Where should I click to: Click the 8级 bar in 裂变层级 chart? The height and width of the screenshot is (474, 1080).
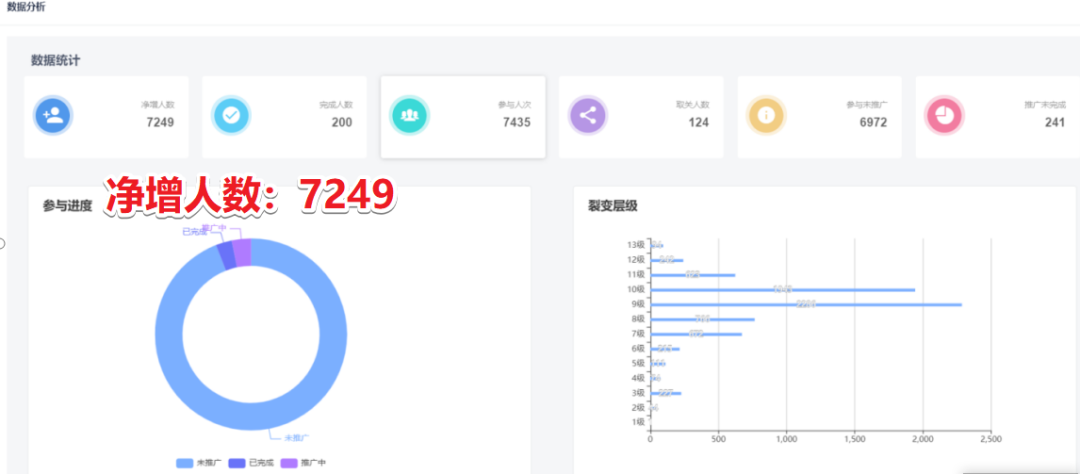pyautogui.click(x=703, y=319)
